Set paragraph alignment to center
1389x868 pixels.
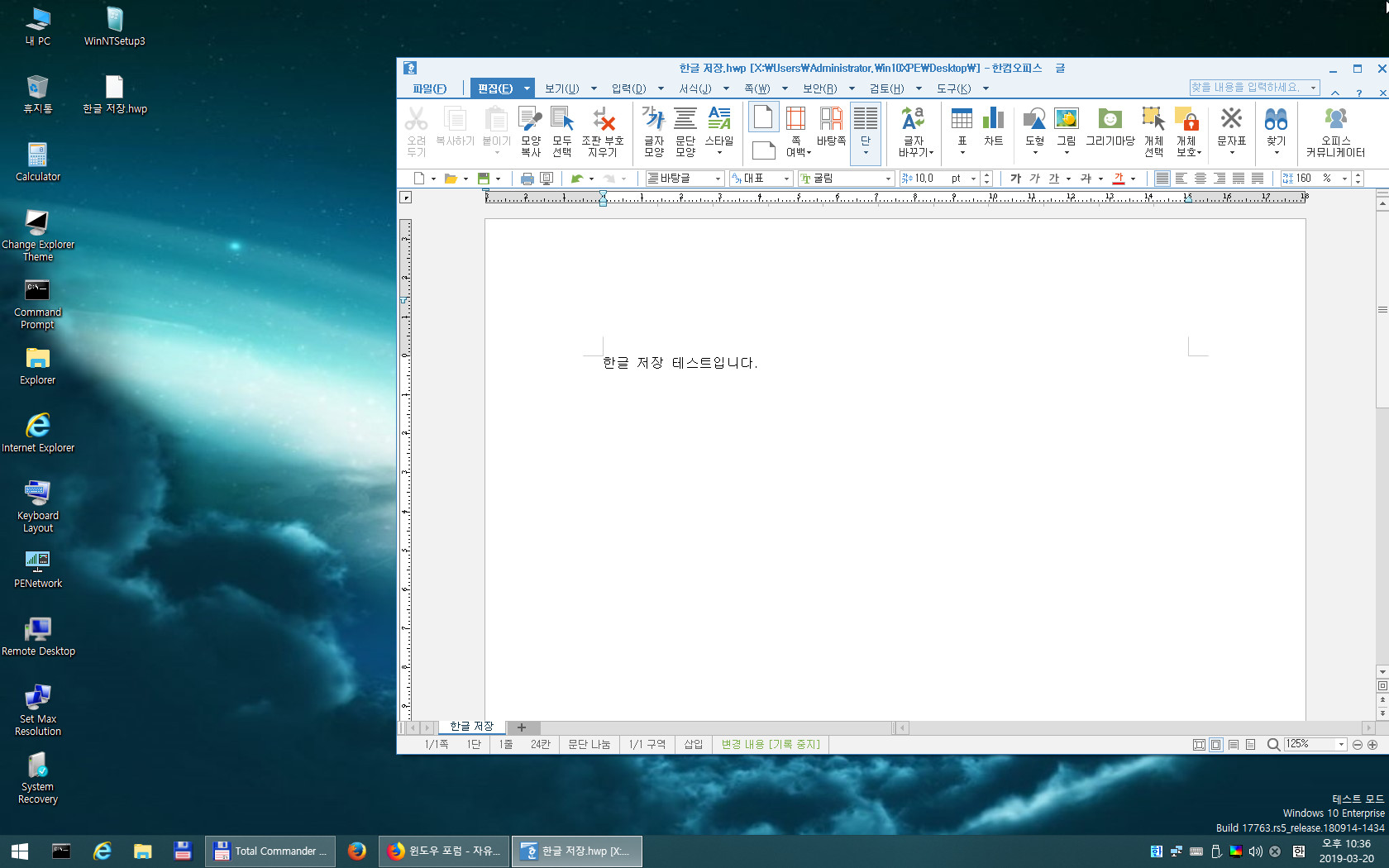(x=1200, y=179)
